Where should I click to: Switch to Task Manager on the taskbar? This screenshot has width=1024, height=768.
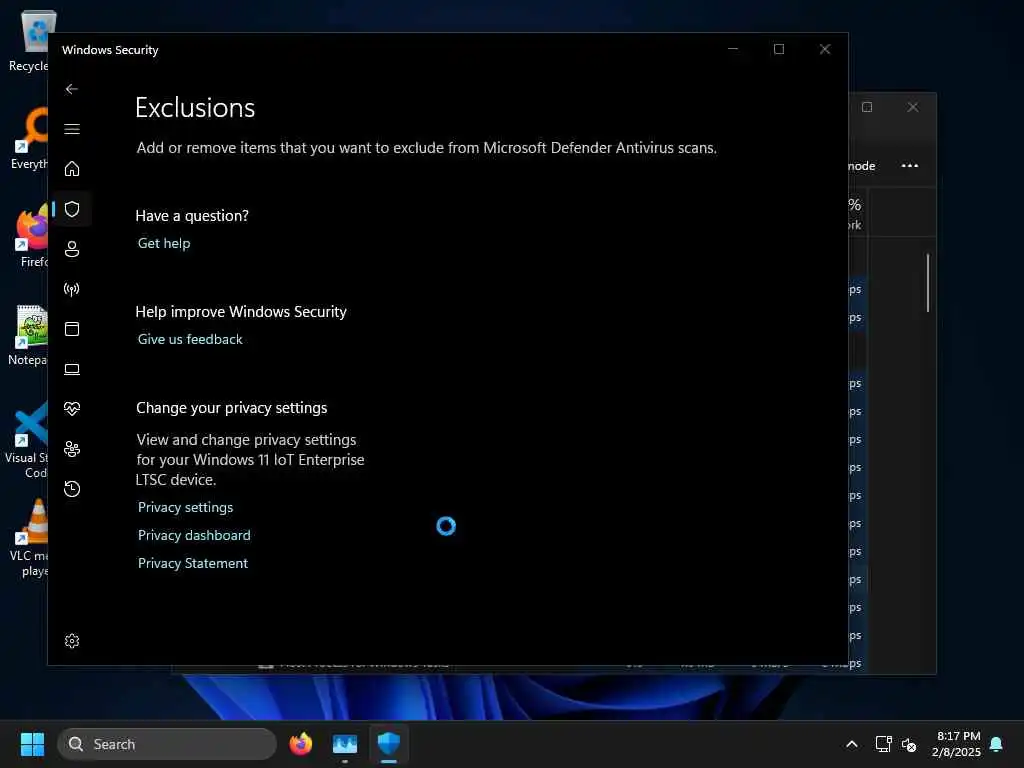pos(345,744)
